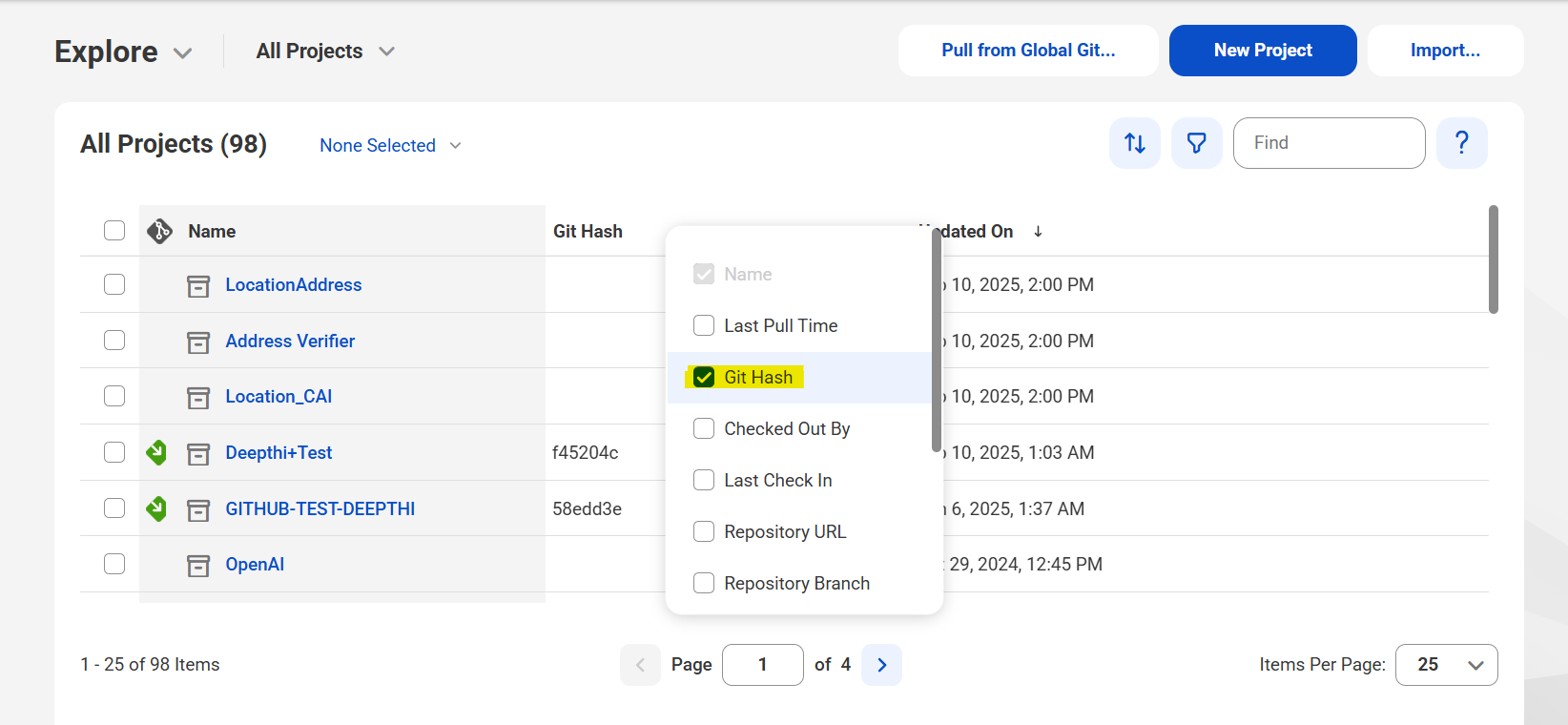Click the Updated On sort arrow

[x=1038, y=232]
